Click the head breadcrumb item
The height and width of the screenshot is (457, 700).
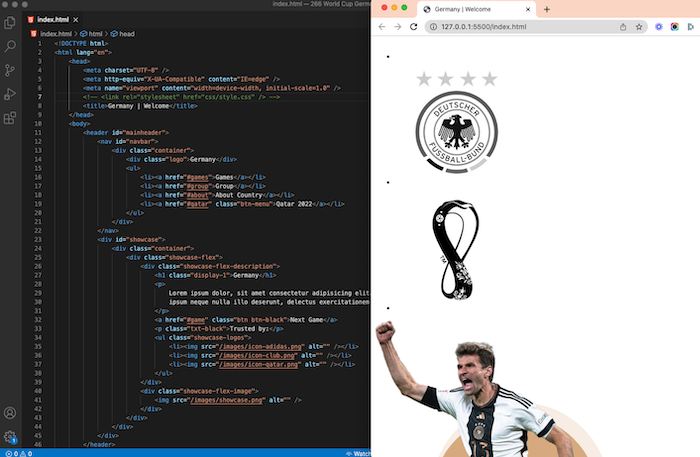pyautogui.click(x=122, y=34)
